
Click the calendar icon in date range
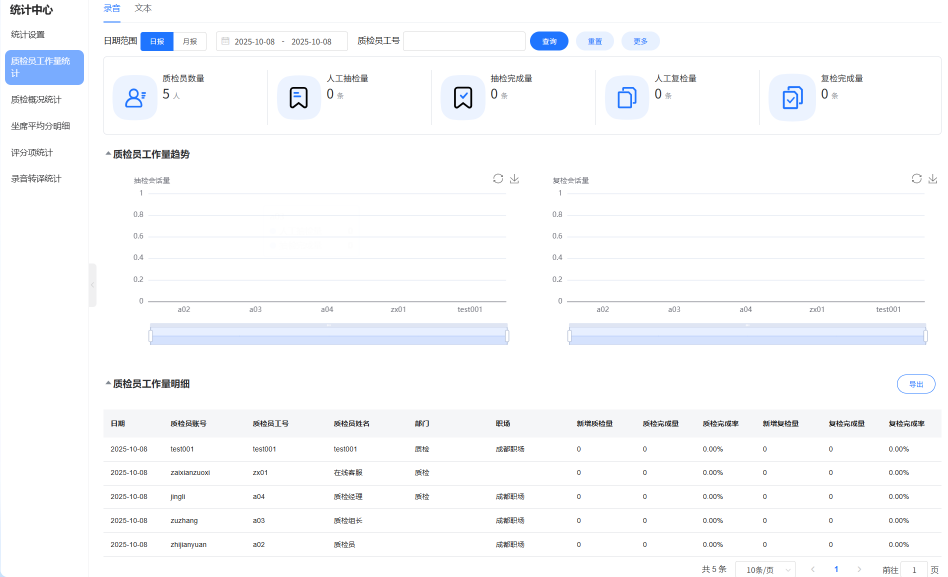(x=226, y=41)
